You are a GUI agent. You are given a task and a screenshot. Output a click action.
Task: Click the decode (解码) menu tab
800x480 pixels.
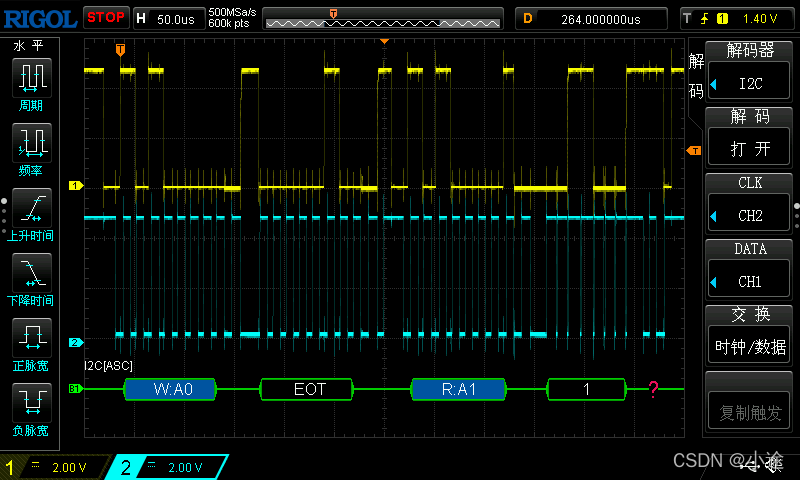pos(696,77)
